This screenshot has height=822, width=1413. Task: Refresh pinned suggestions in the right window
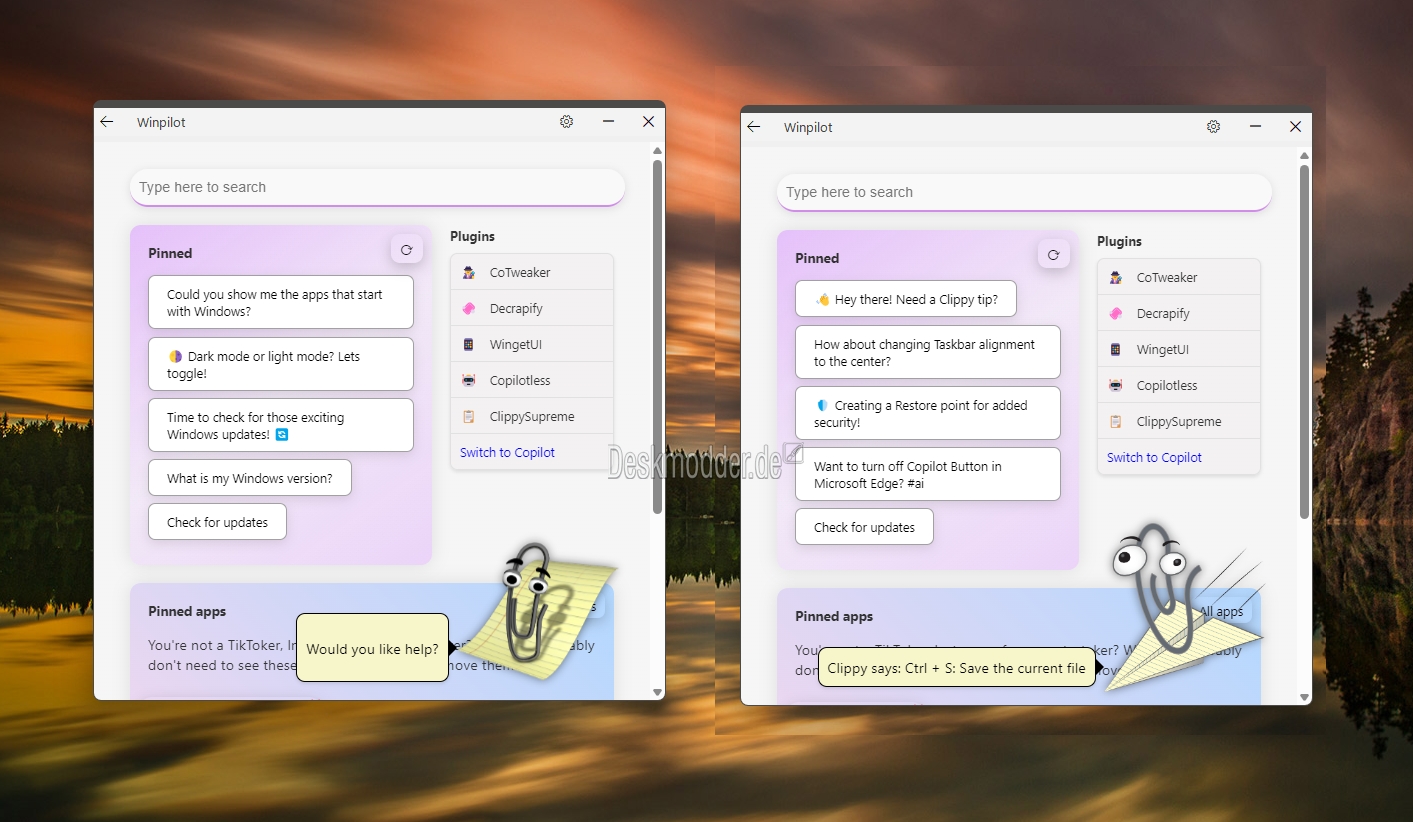click(1053, 256)
